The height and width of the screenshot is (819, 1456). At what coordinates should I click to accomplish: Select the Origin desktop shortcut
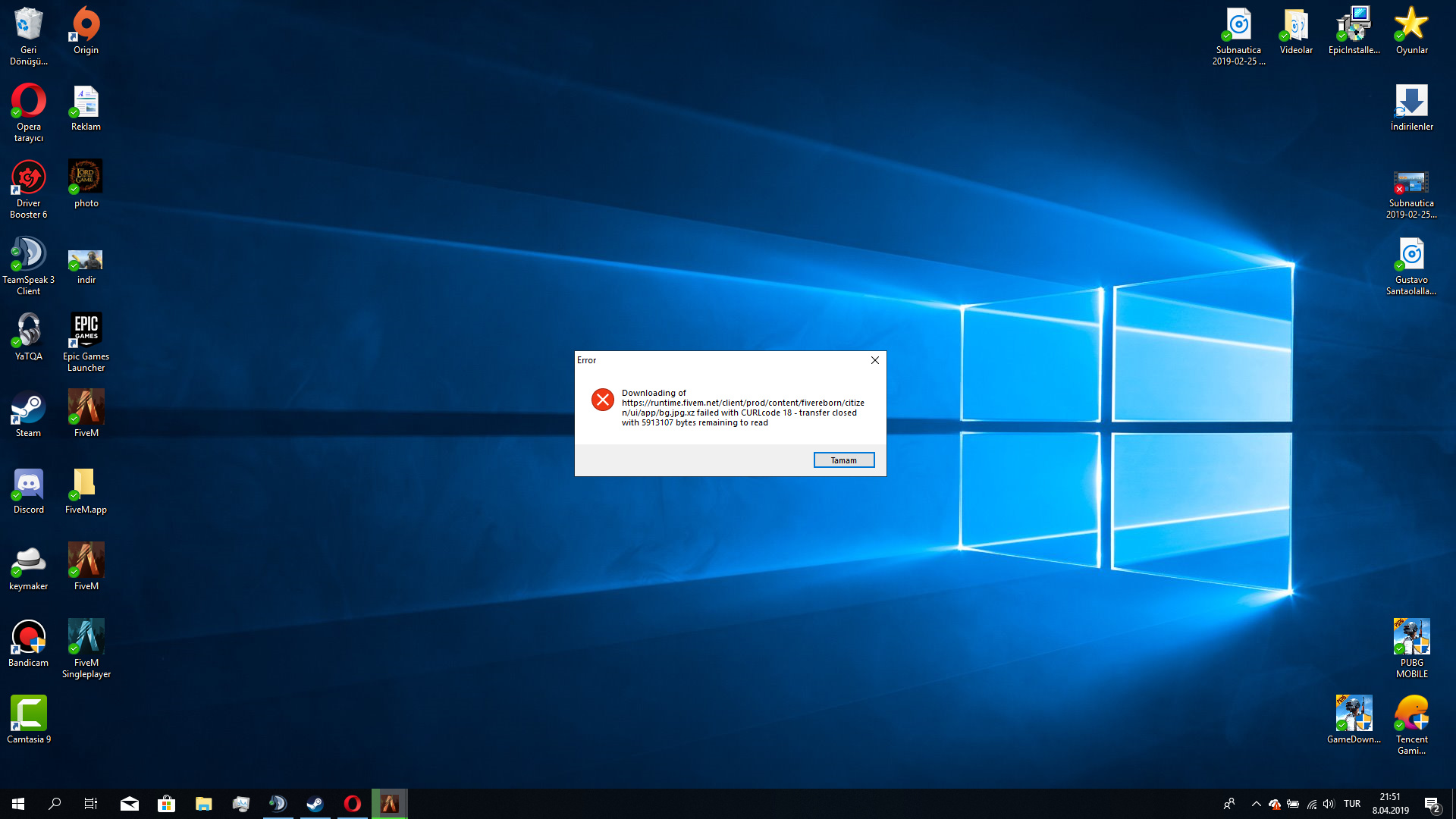click(x=86, y=30)
